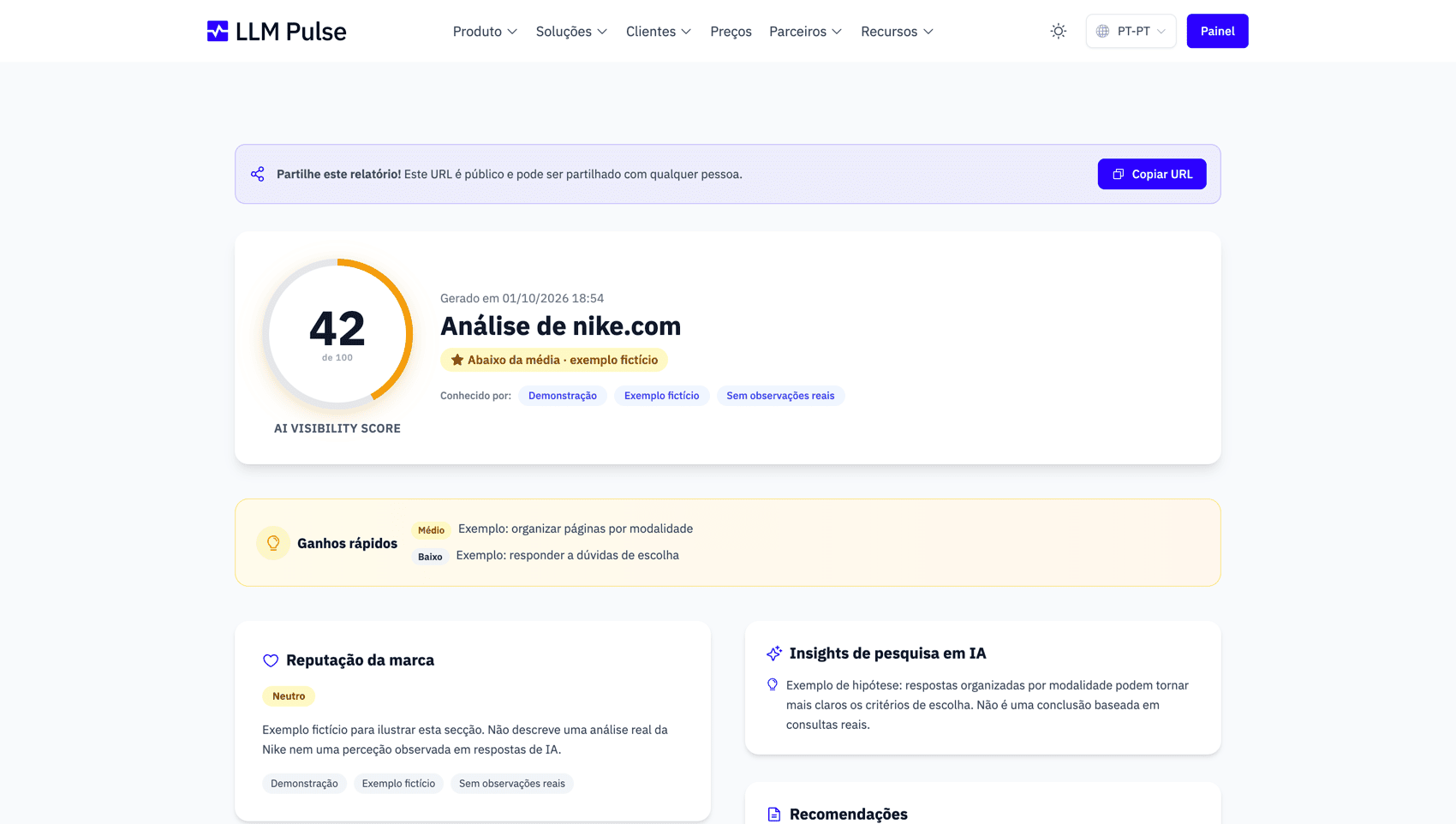This screenshot has width=1456, height=824.
Task: Expand the Parceiros menu
Action: [x=805, y=32]
